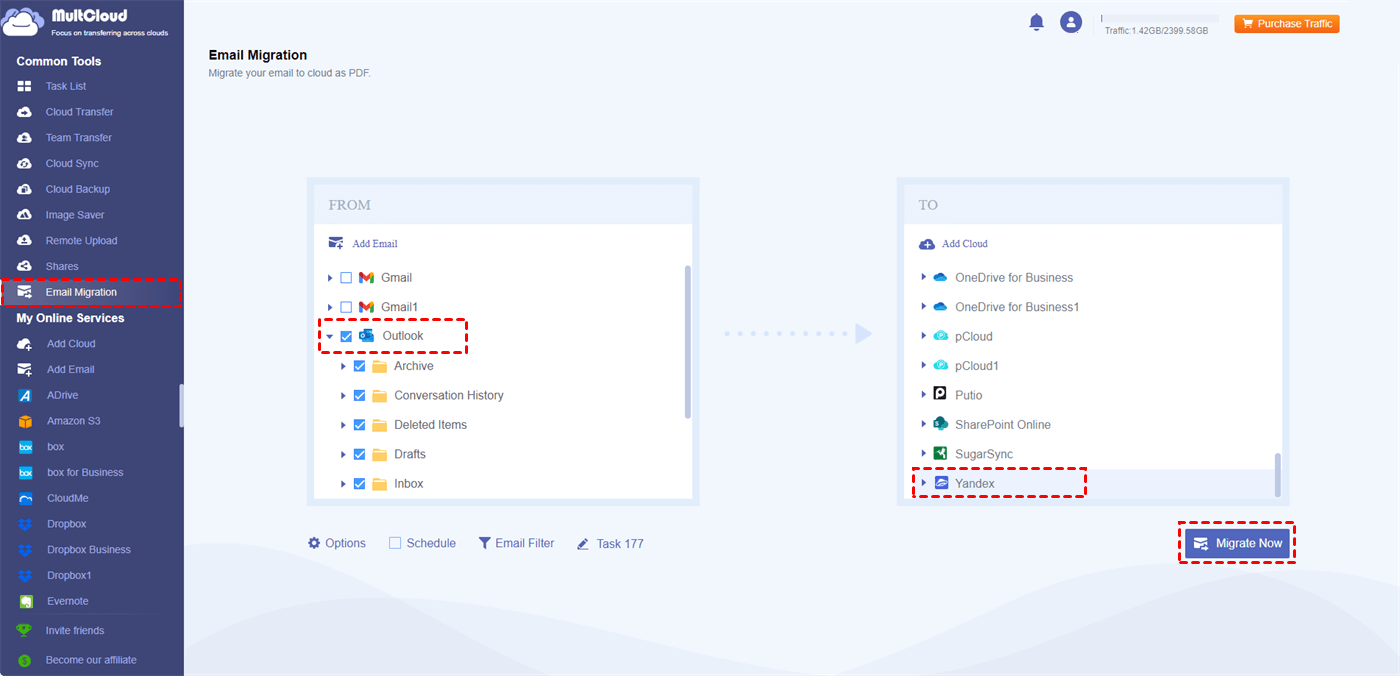Image resolution: width=1400 pixels, height=676 pixels.
Task: Uncheck the Archive folder checkbox
Action: (x=359, y=366)
